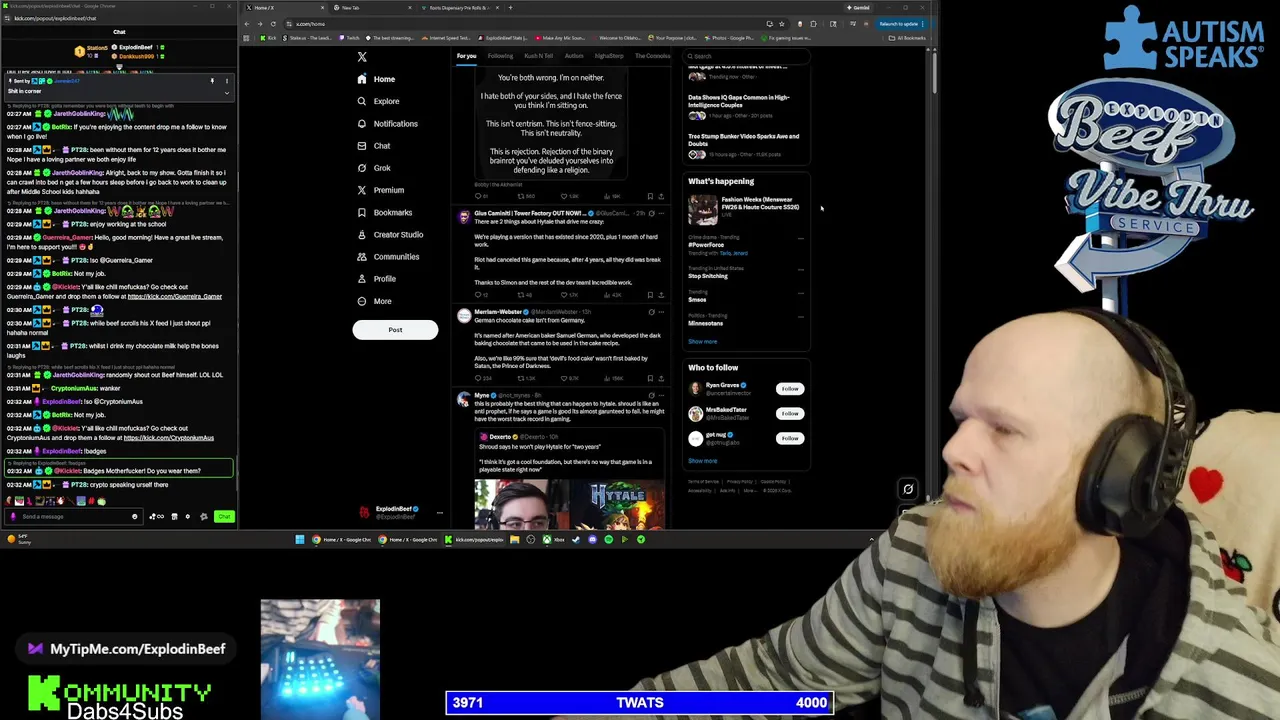
Task: Open Creator Studio in the X sidebar
Action: pyautogui.click(x=390, y=234)
